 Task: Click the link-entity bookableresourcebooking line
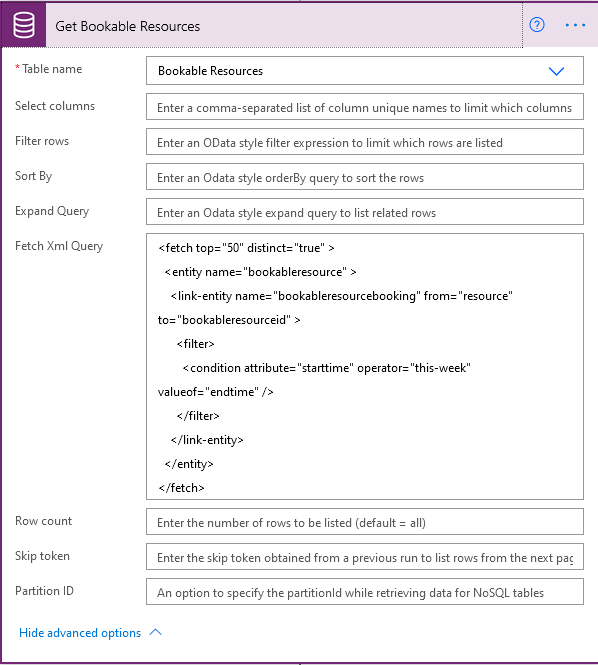tap(341, 296)
